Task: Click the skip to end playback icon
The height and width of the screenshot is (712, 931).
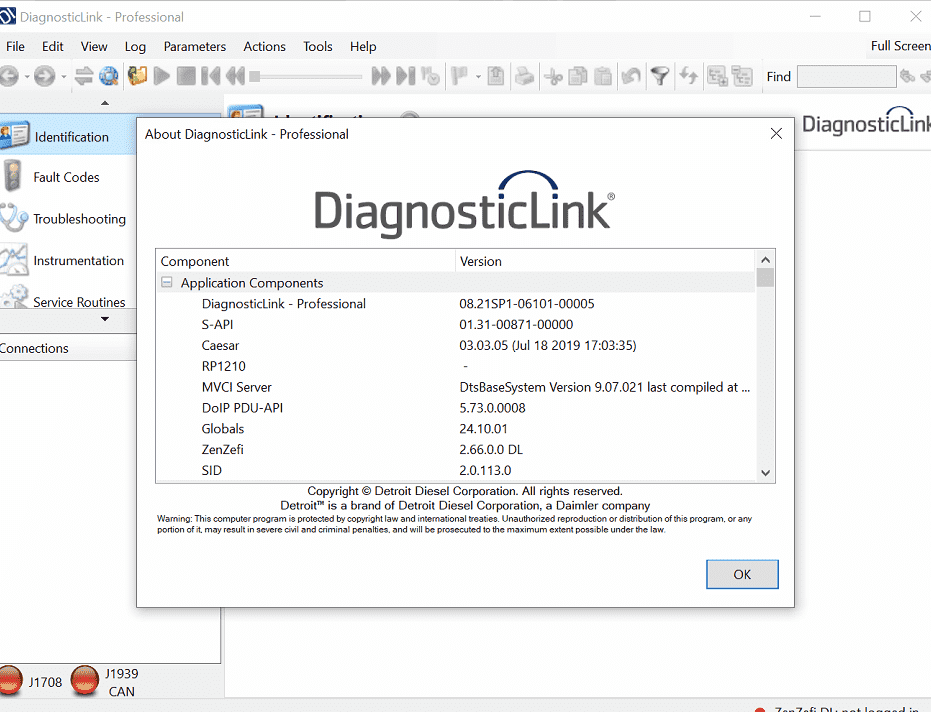Action: click(406, 76)
